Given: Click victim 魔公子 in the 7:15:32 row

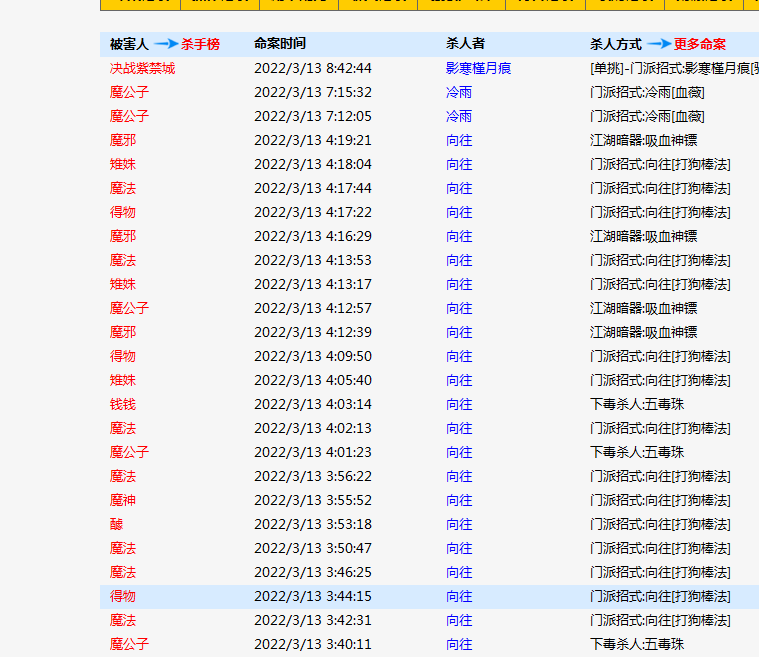Looking at the screenshot, I should (x=129, y=92).
